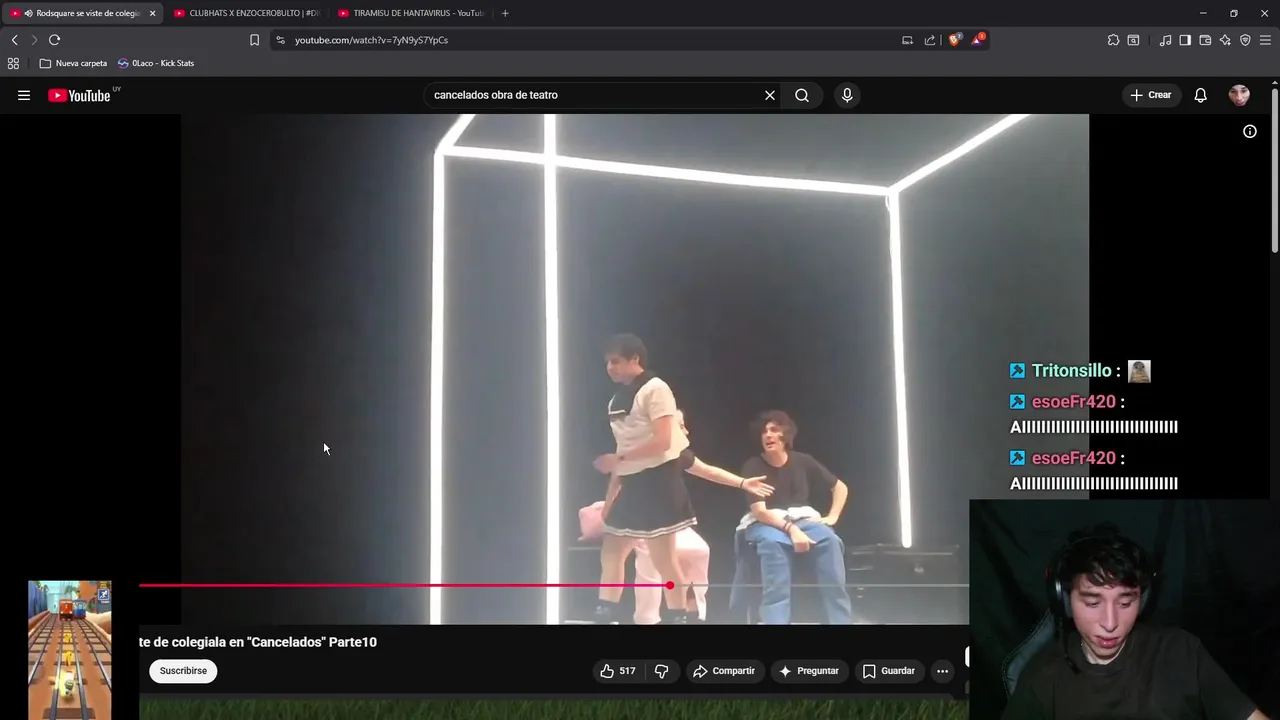This screenshot has width=1280, height=720.
Task: Click the install app icon in address bar
Action: [x=907, y=40]
